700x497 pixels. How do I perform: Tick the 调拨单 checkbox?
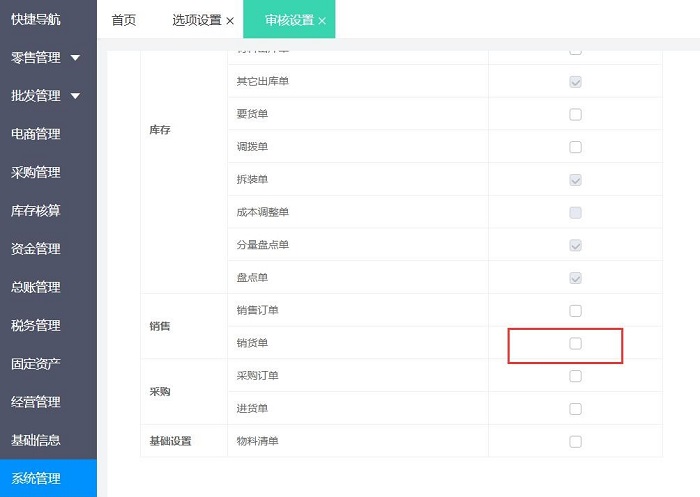575,147
